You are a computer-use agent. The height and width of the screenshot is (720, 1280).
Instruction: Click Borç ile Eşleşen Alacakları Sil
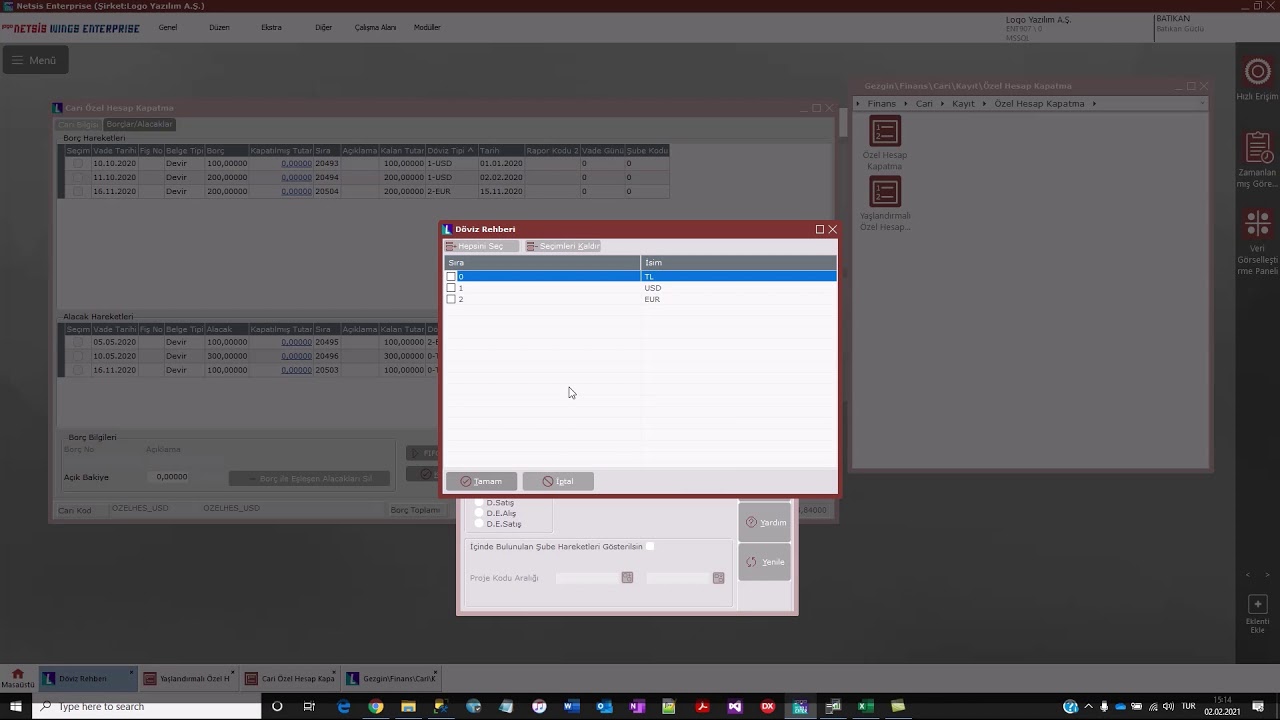pyautogui.click(x=309, y=478)
